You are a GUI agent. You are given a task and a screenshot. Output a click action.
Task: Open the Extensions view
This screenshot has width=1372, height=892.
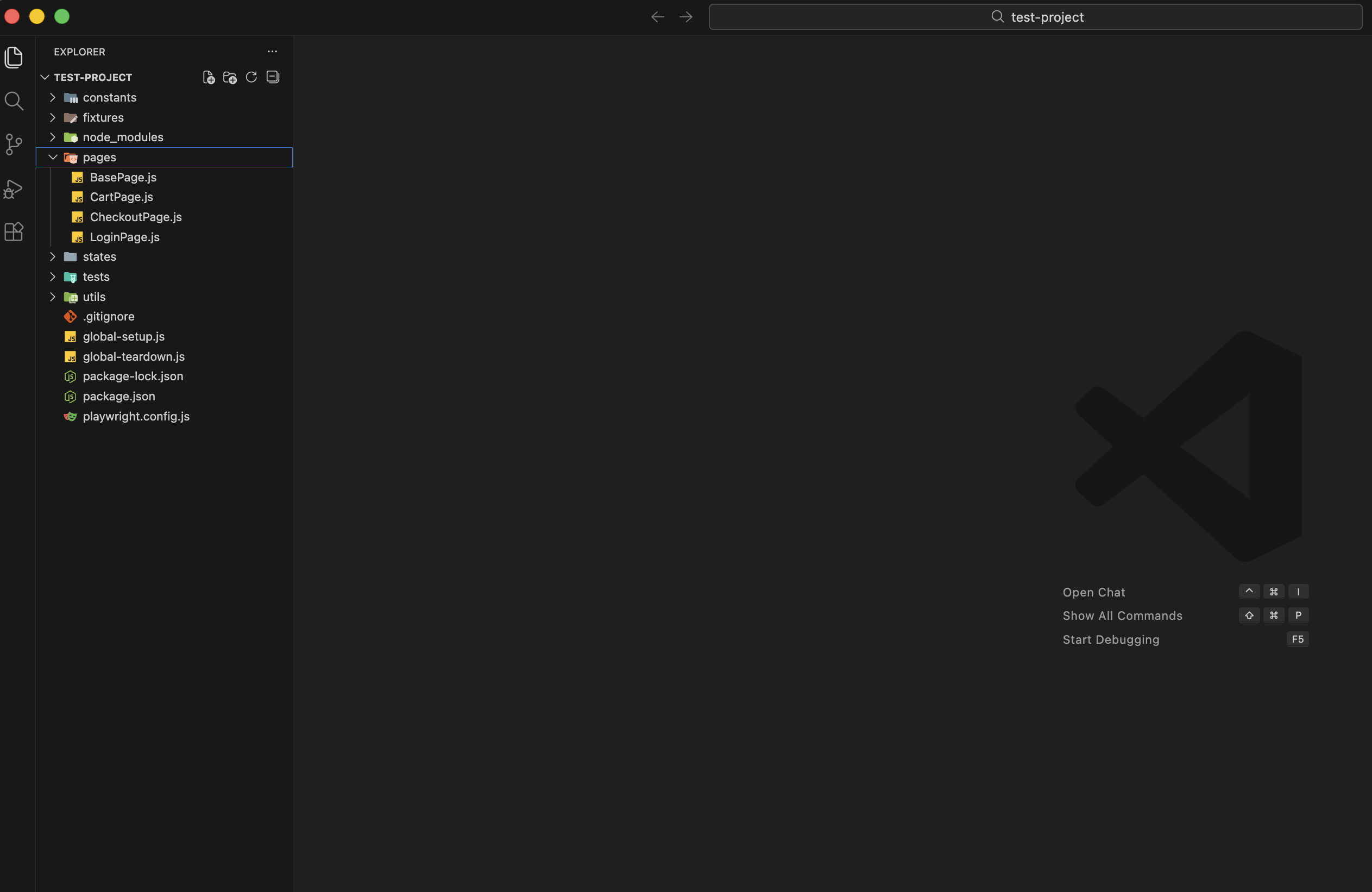pyautogui.click(x=14, y=232)
